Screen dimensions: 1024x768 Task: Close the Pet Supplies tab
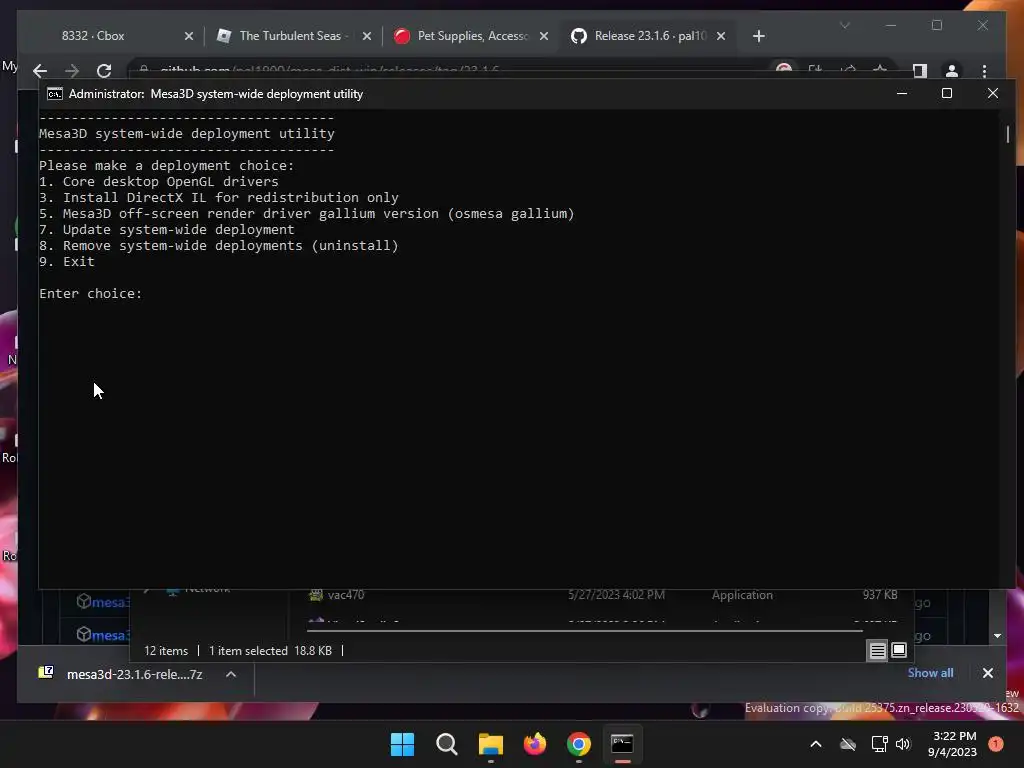tap(544, 37)
